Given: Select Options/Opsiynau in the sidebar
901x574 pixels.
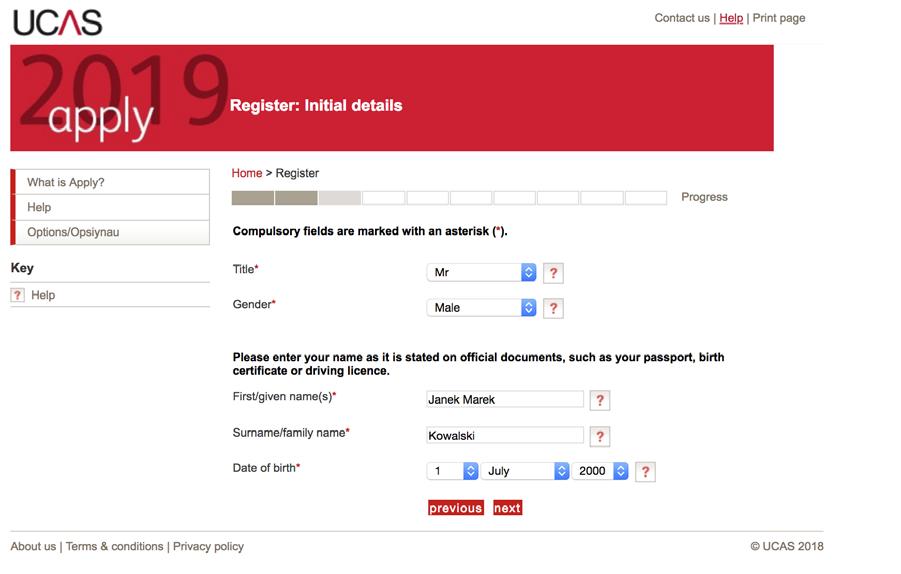Looking at the screenshot, I should [112, 232].
